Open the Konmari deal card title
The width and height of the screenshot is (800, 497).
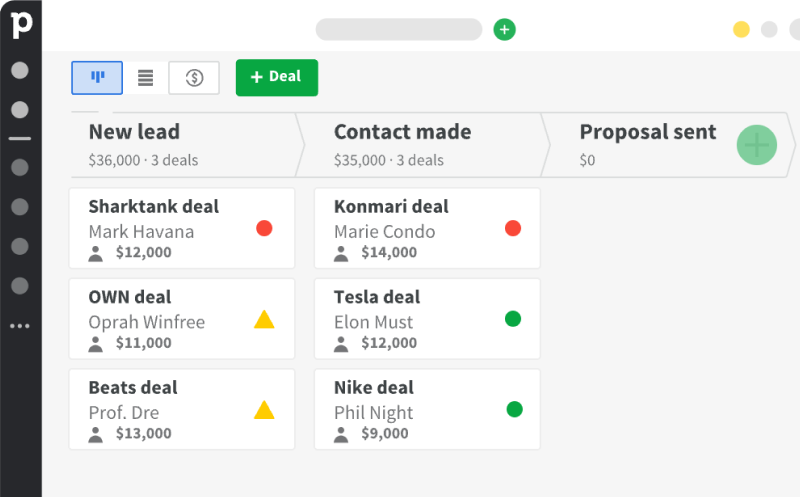[391, 207]
